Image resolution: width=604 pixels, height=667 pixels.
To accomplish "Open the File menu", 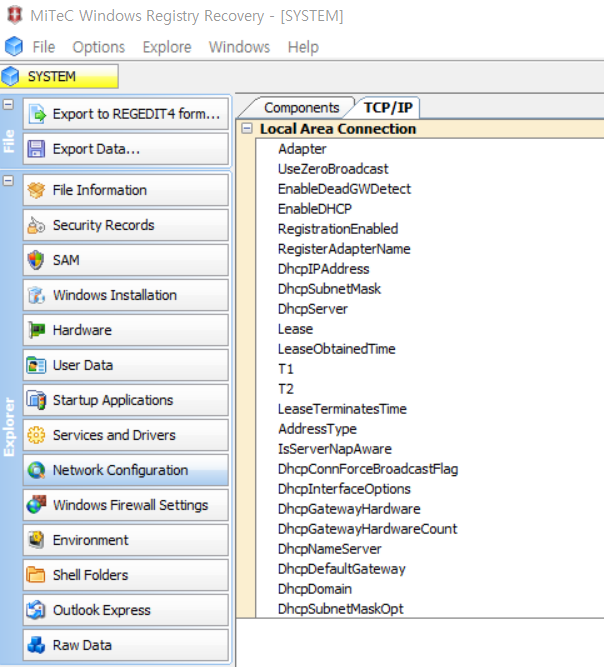I will 44,47.
